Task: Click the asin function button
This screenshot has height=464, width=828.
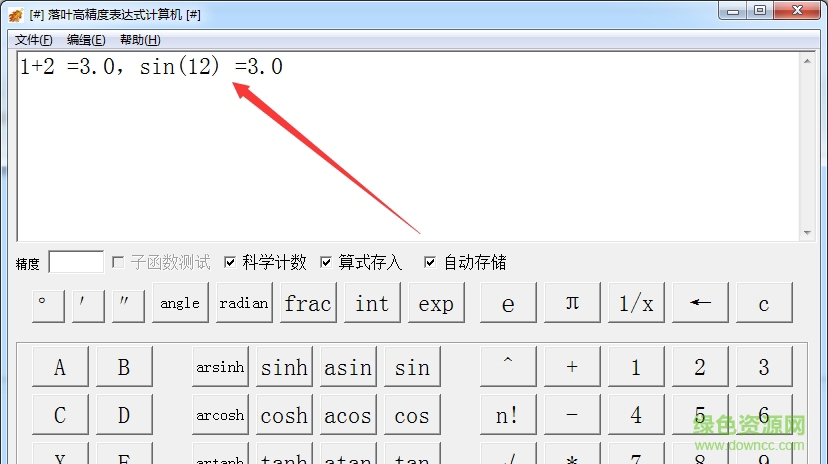Action: [348, 367]
